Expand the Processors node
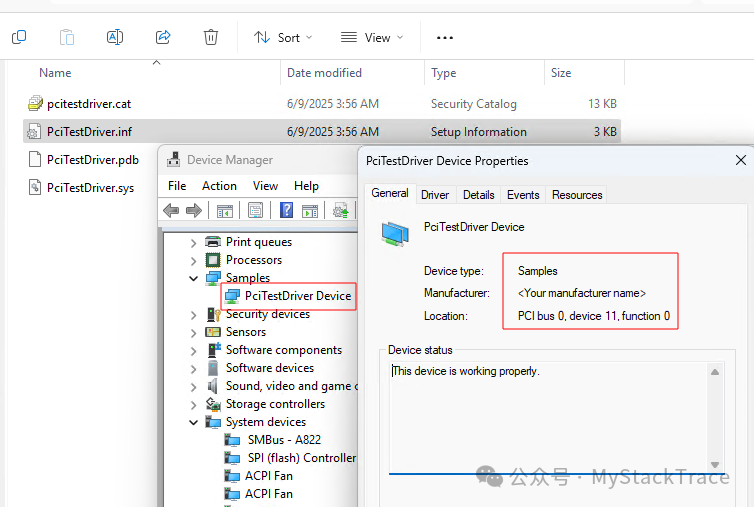 click(193, 261)
